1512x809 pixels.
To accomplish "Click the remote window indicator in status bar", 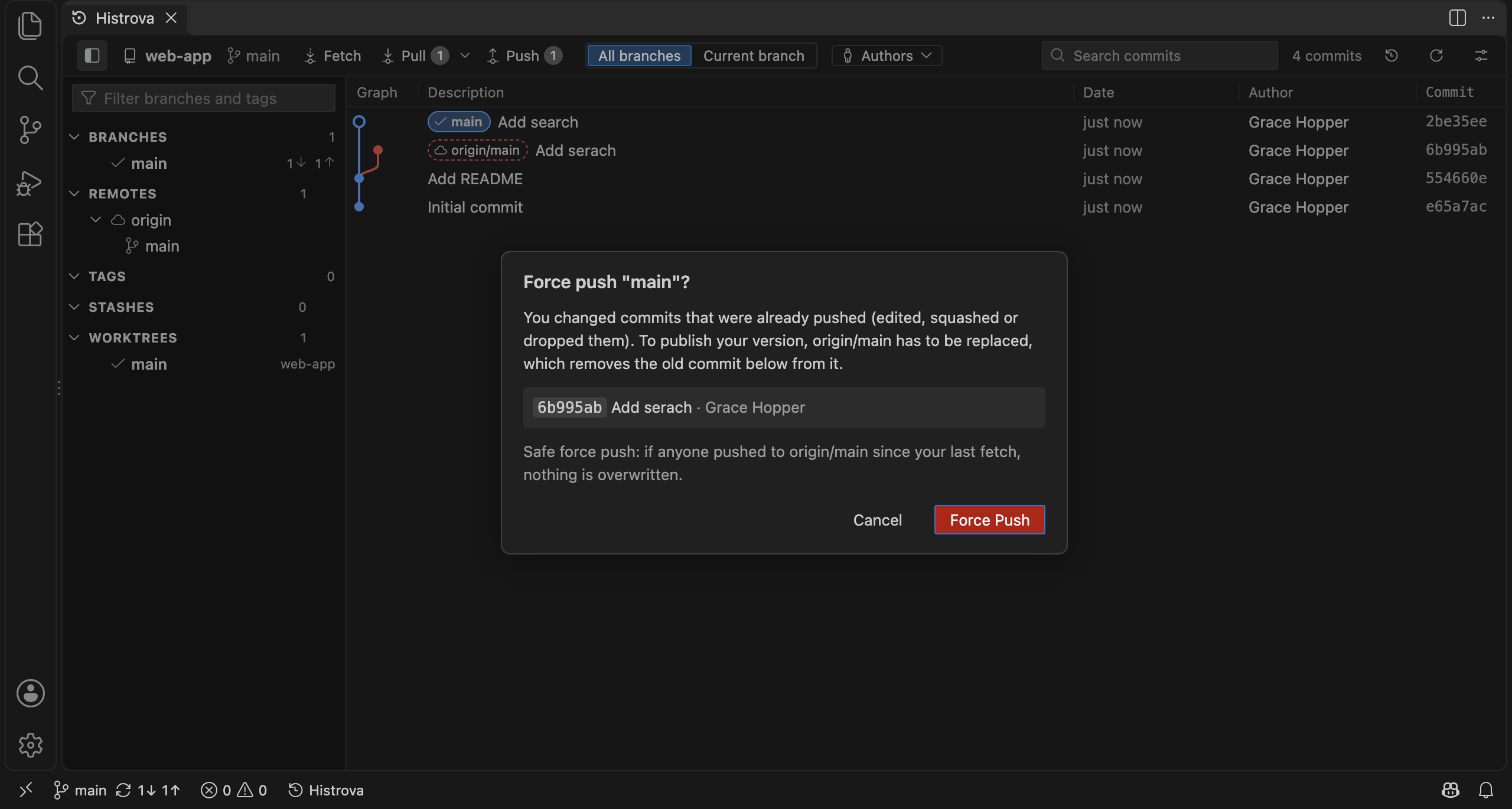I will (26, 790).
